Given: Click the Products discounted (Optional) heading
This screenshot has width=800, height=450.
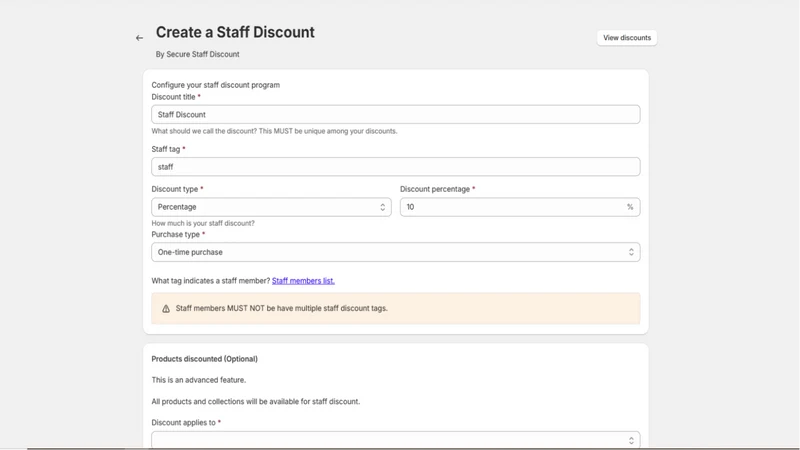Looking at the screenshot, I should [205, 359].
